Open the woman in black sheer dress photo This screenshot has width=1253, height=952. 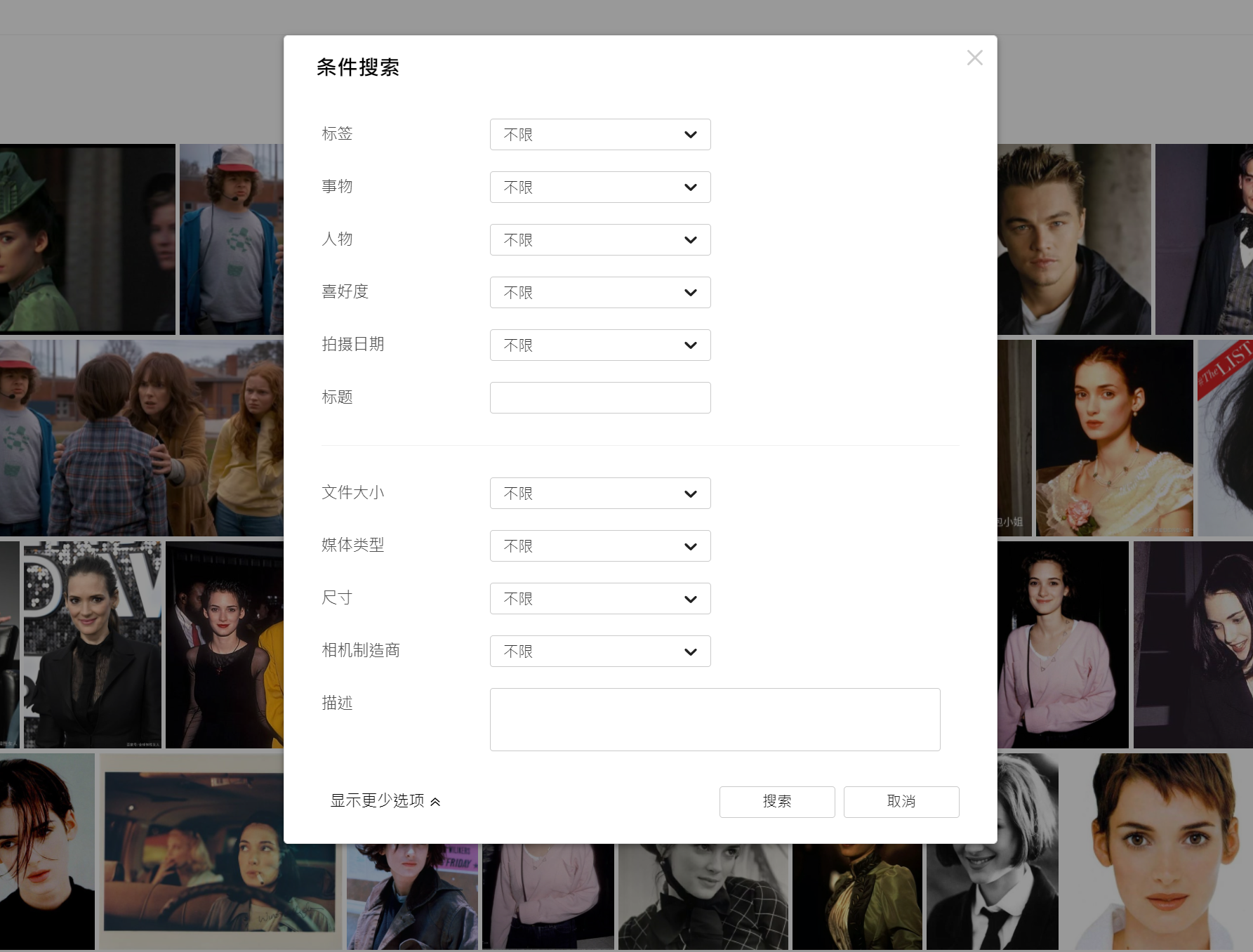[x=225, y=644]
